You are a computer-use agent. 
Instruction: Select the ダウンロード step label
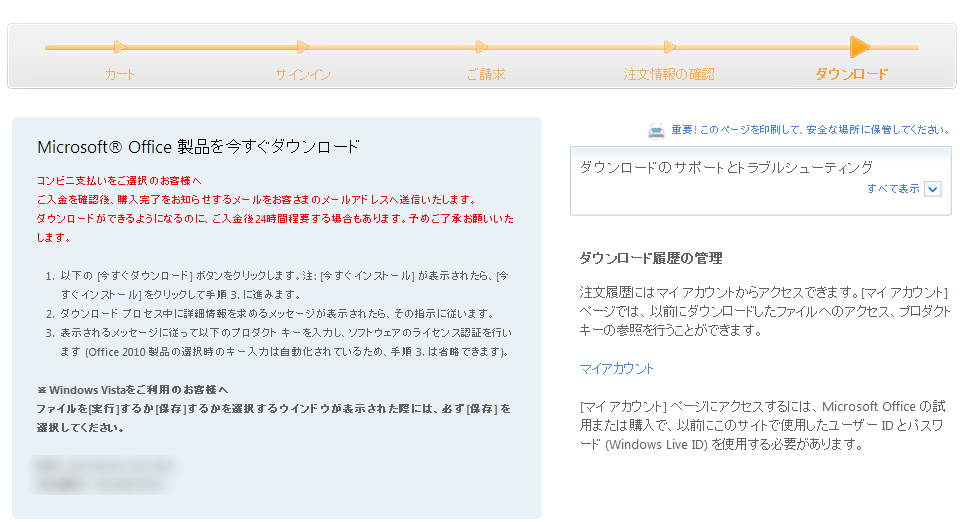[x=852, y=75]
